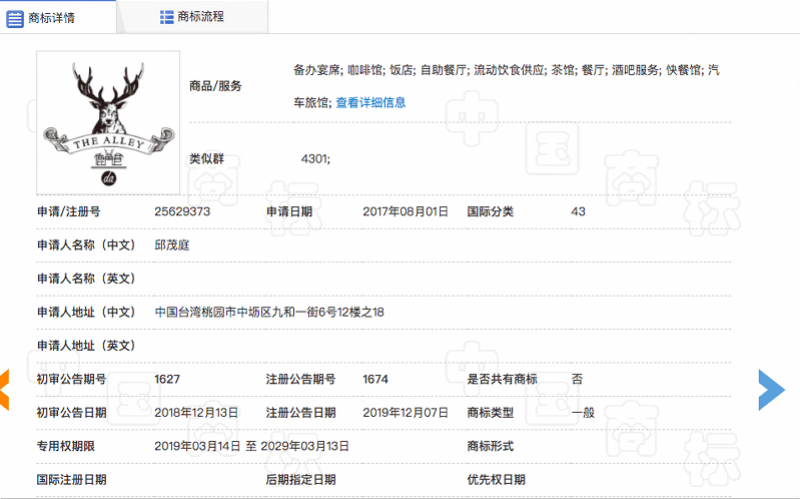
Task: Go to previous trademark with orange arrow
Action: (x=4, y=390)
